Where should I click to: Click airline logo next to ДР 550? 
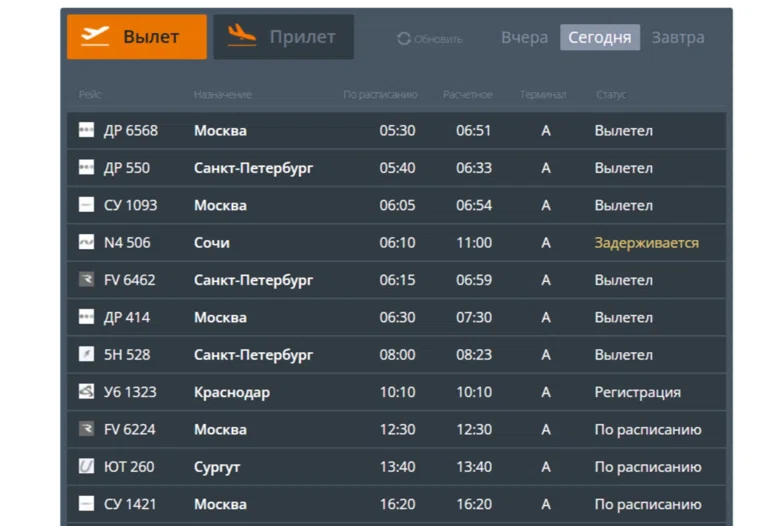(86, 168)
